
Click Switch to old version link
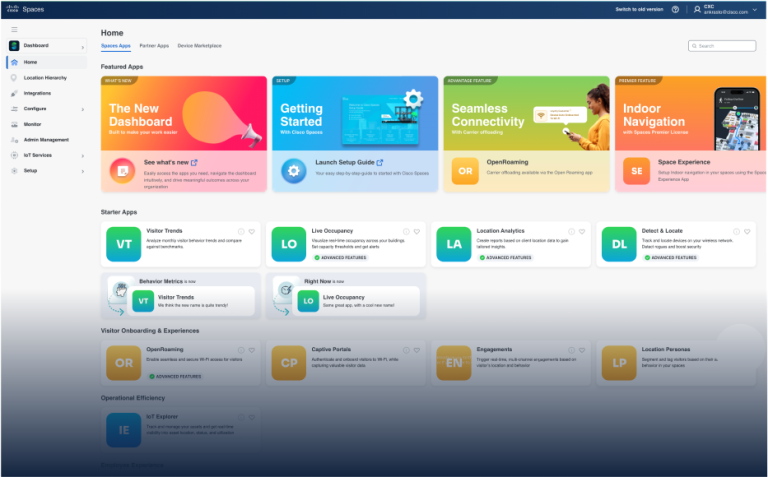pyautogui.click(x=639, y=9)
